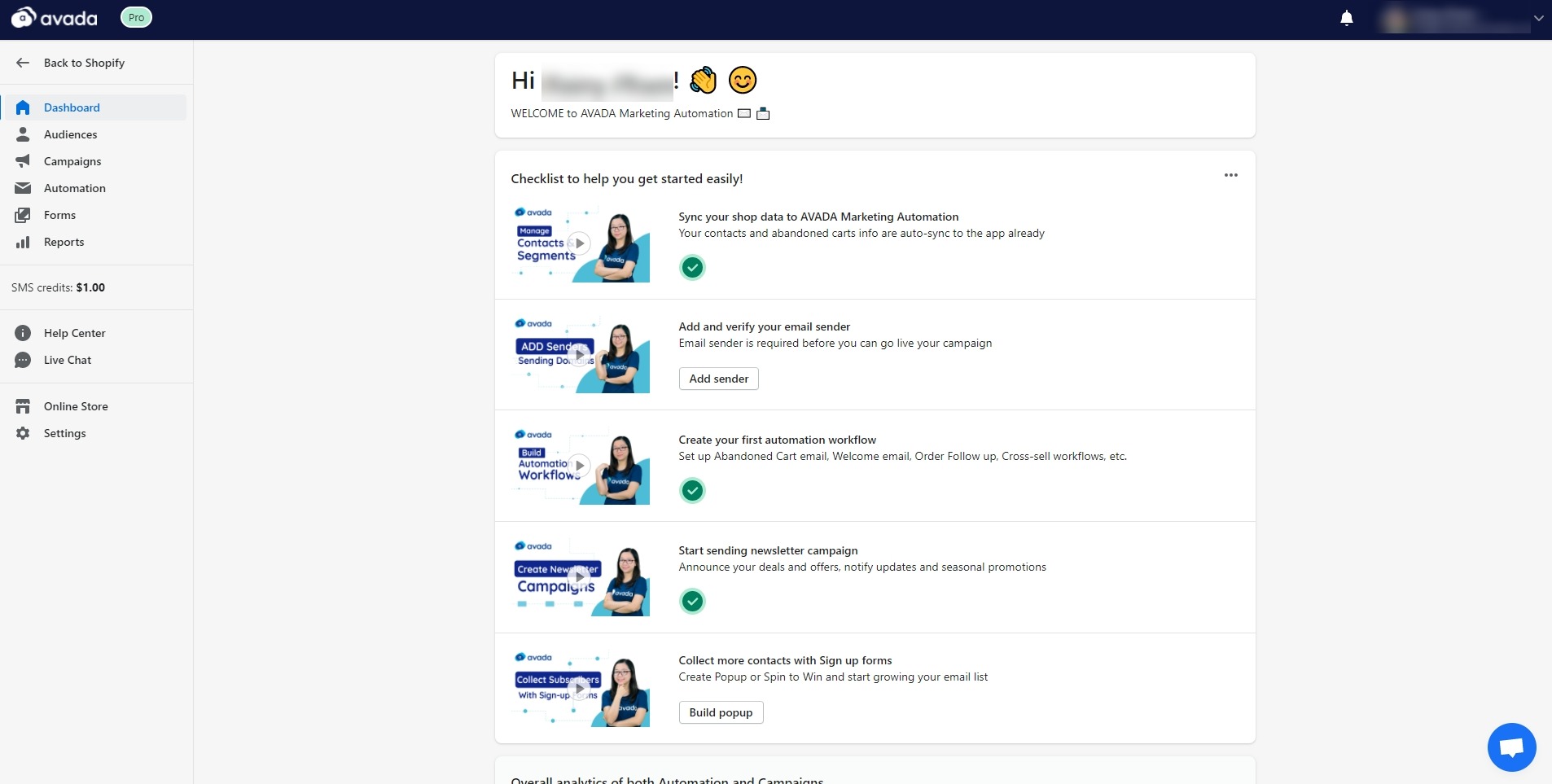Click the Avada logo in header
Screen dimensions: 1552x784
click(54, 17)
